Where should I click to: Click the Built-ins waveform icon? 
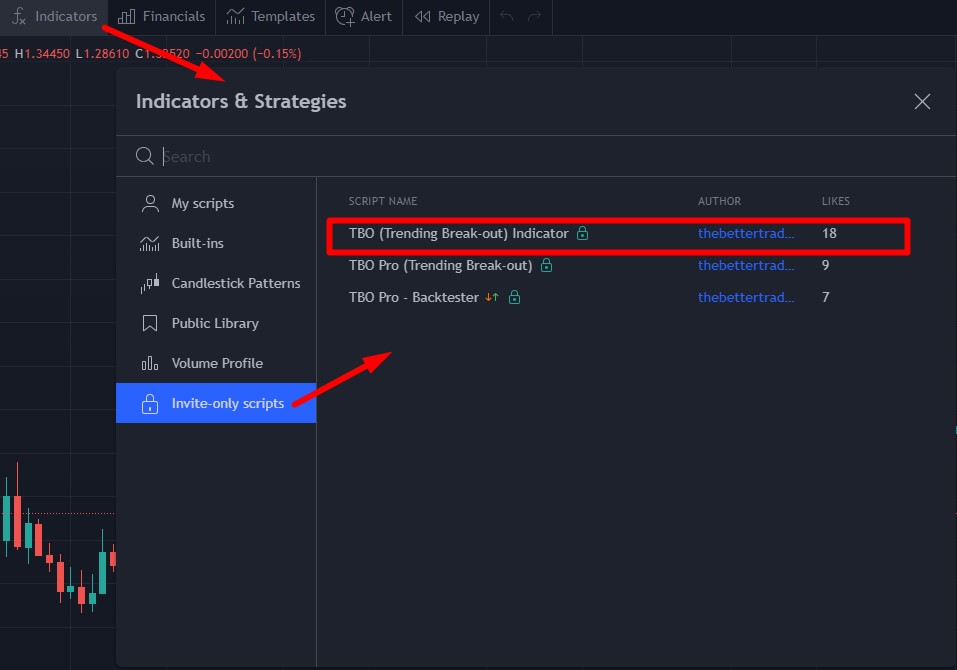pos(149,243)
